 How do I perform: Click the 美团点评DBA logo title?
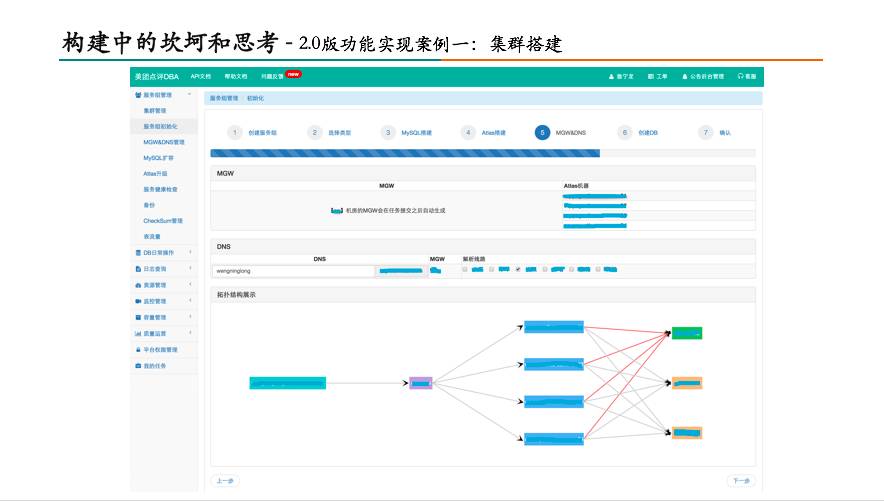point(157,76)
